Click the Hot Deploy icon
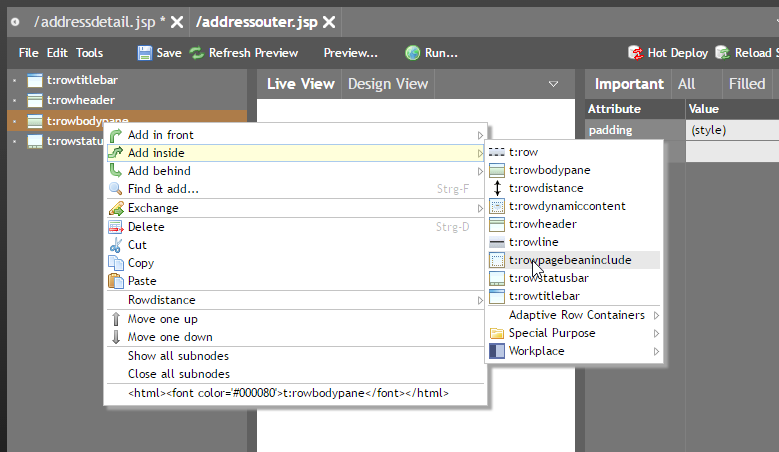Image resolution: width=779 pixels, height=452 pixels. 636,53
